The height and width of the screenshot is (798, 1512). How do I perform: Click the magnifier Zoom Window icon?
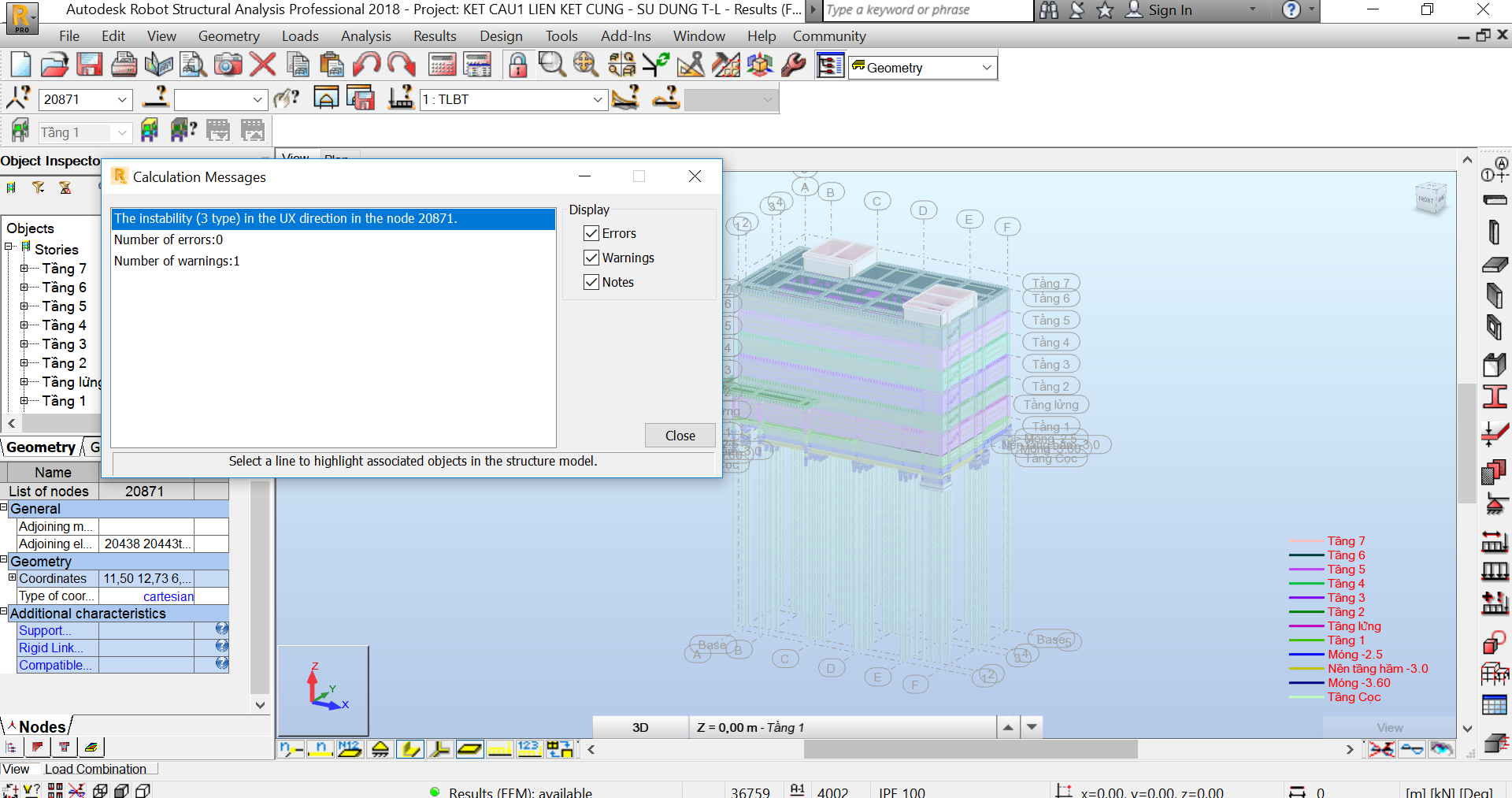(x=552, y=65)
